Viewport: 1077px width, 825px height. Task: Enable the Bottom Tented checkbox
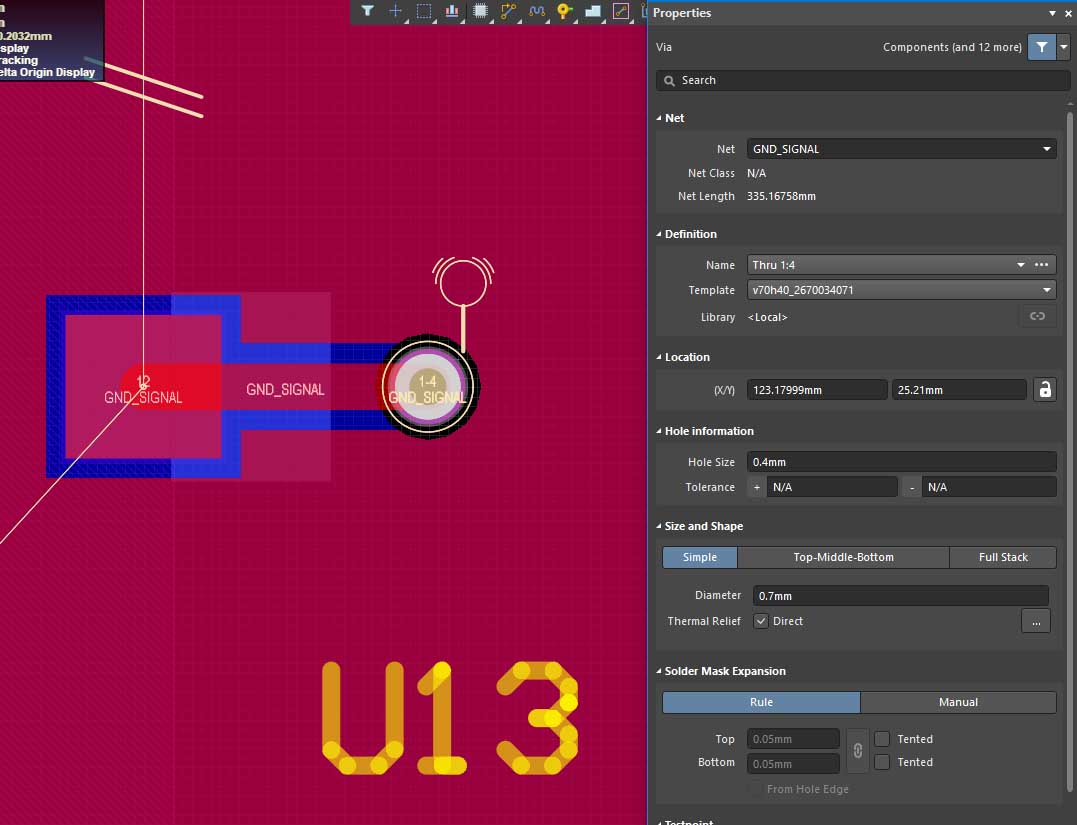882,762
